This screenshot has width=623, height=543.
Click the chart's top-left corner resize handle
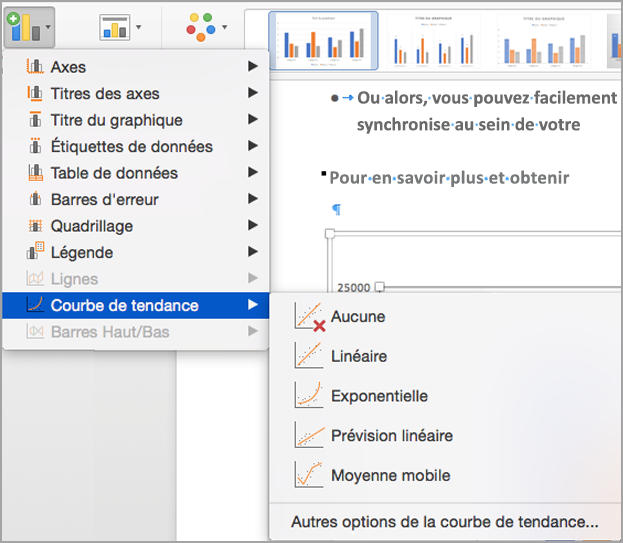(330, 234)
